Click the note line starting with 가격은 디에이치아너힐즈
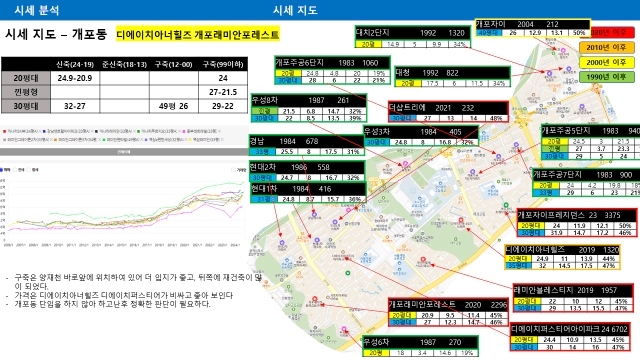640x360 pixels. 123,295
